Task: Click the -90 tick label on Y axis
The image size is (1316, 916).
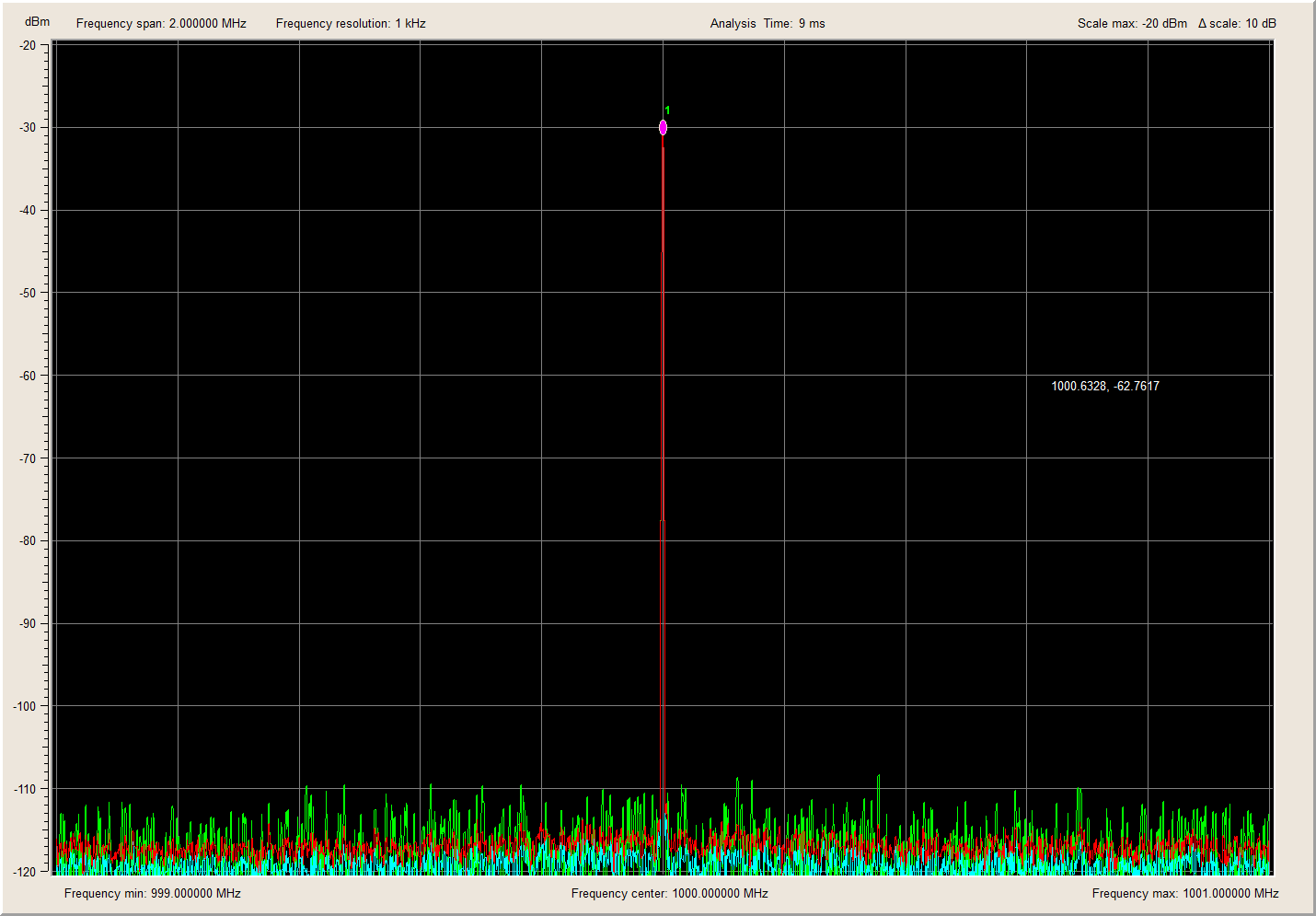Action: click(x=28, y=624)
